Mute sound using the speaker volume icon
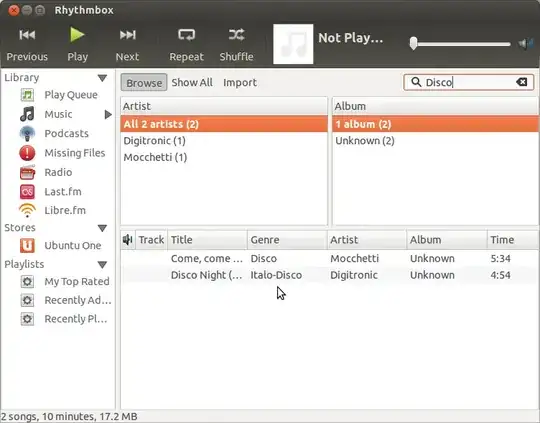 click(x=525, y=44)
